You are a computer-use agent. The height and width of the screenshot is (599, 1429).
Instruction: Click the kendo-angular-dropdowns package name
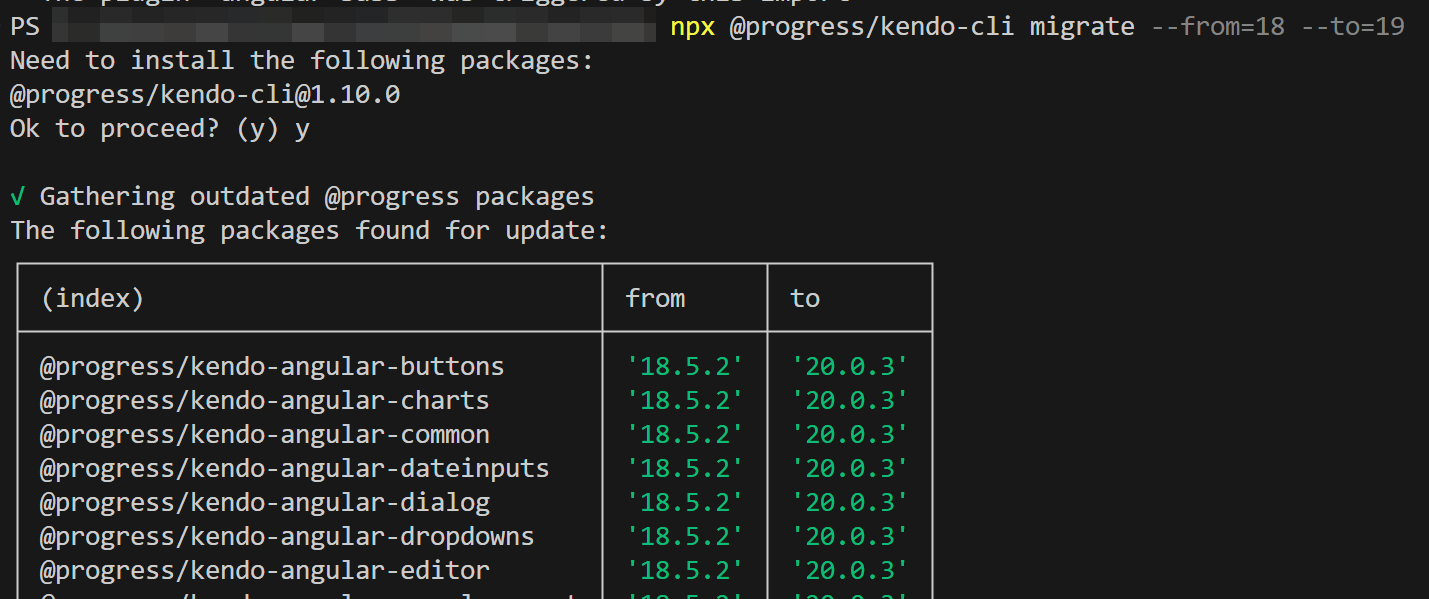pyautogui.click(x=286, y=537)
